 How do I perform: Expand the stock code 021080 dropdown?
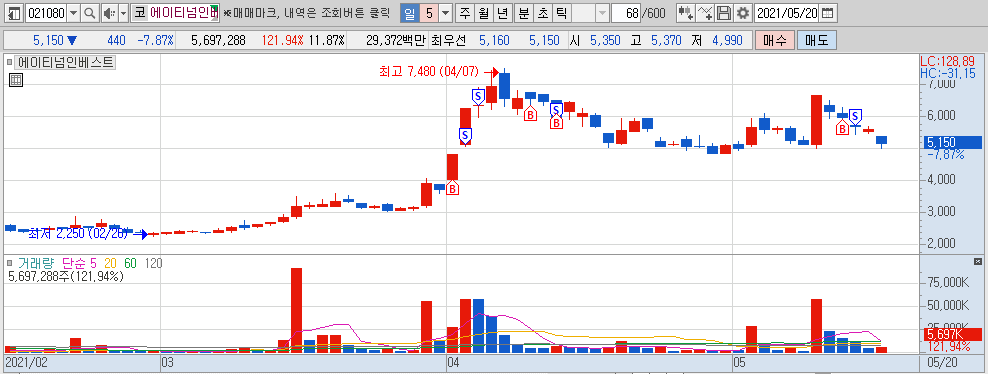tap(74, 13)
